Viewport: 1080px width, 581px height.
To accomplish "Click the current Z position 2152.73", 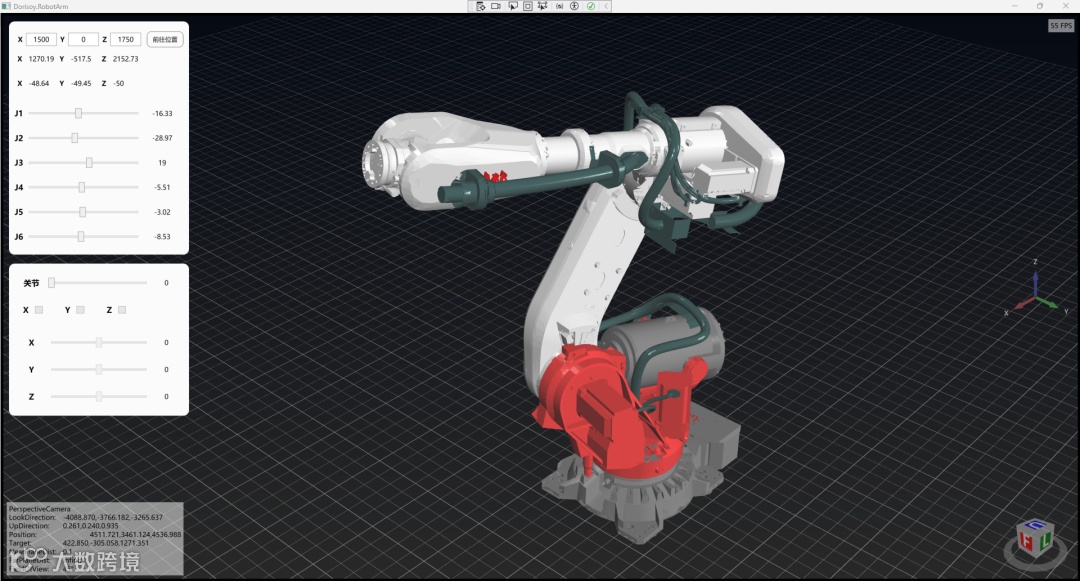I will 125,59.
